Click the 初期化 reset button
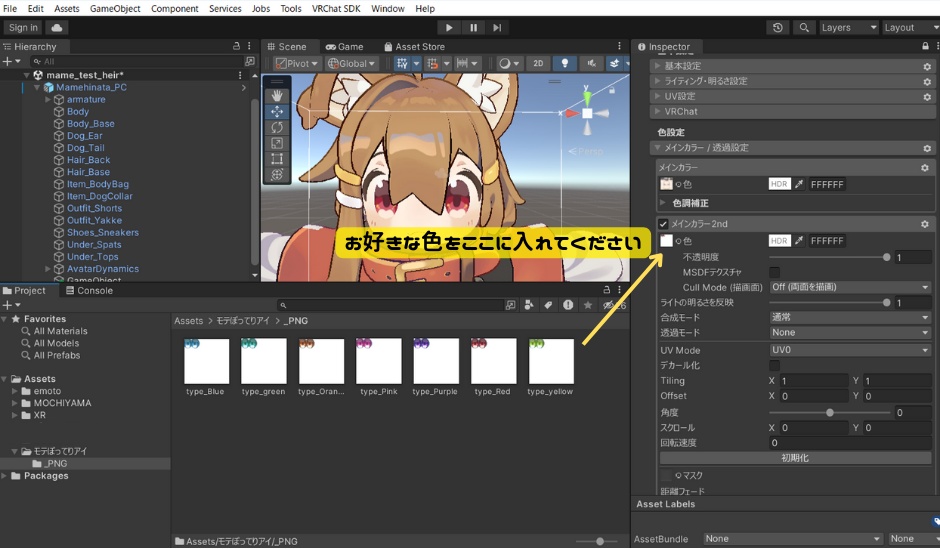 795,458
